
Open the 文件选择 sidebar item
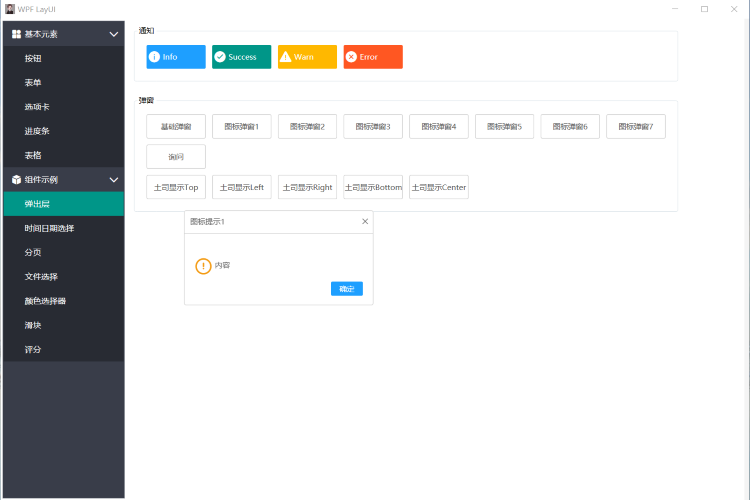(64, 277)
